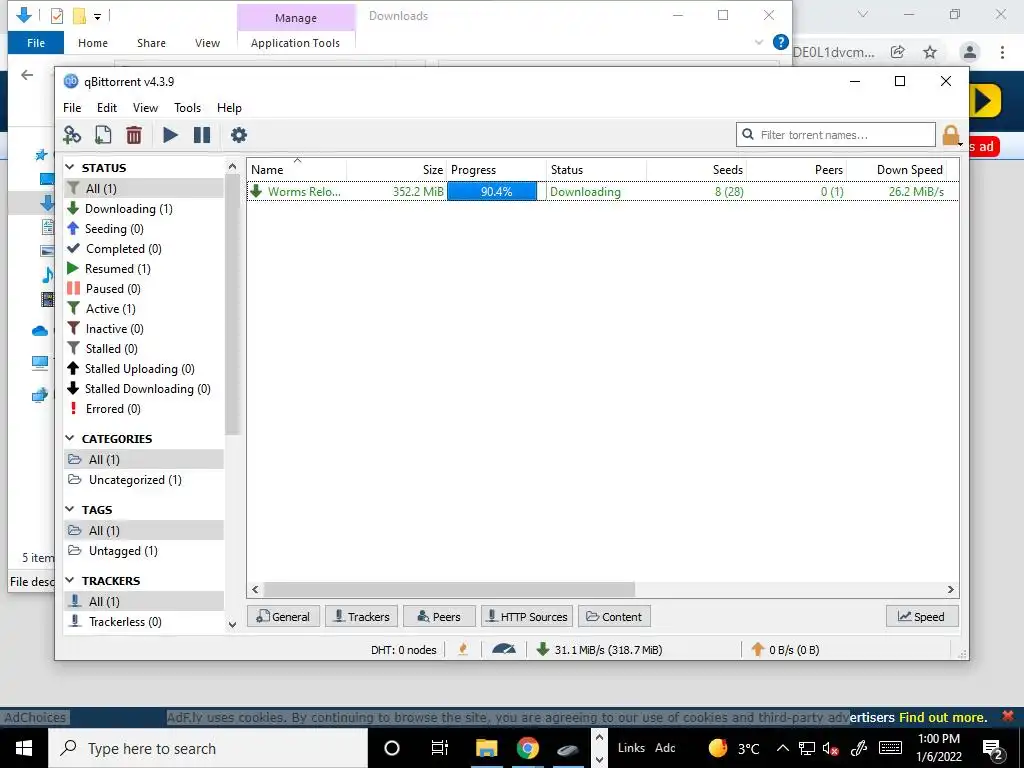Click File Explorer help question icon
This screenshot has height=768, width=1024.
pyautogui.click(x=780, y=42)
